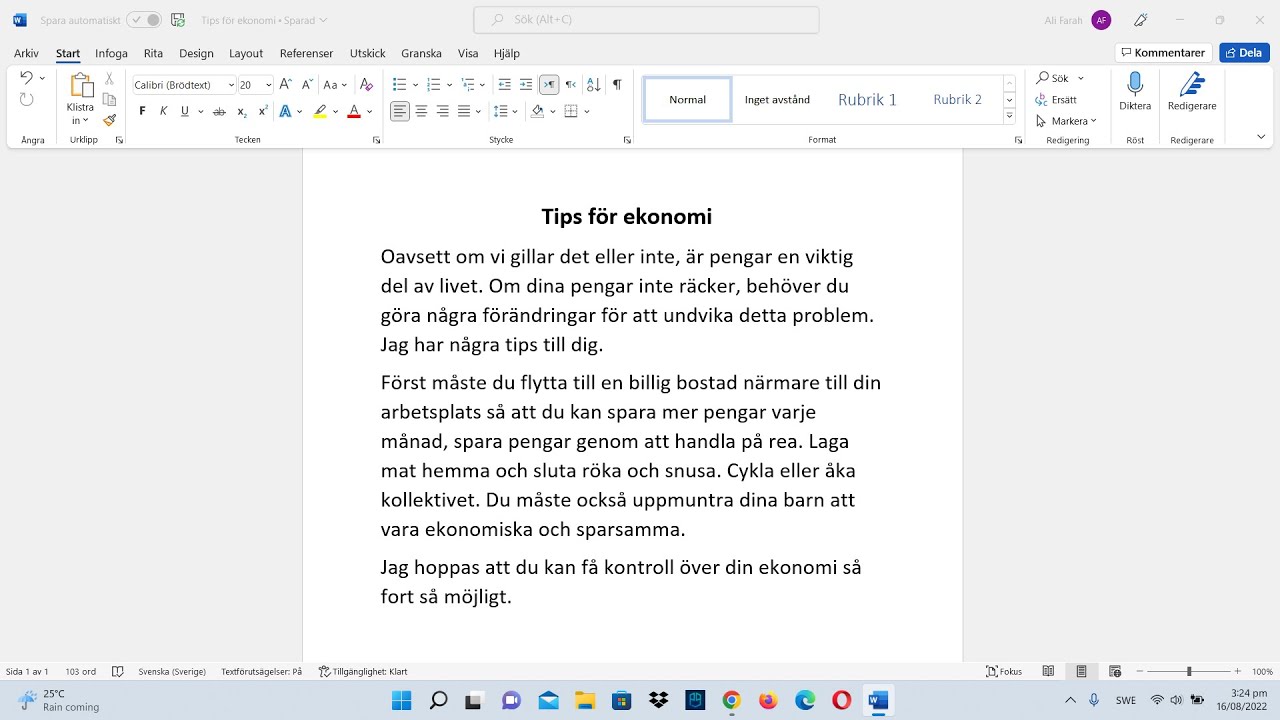Click the Dela share button

point(1244,53)
